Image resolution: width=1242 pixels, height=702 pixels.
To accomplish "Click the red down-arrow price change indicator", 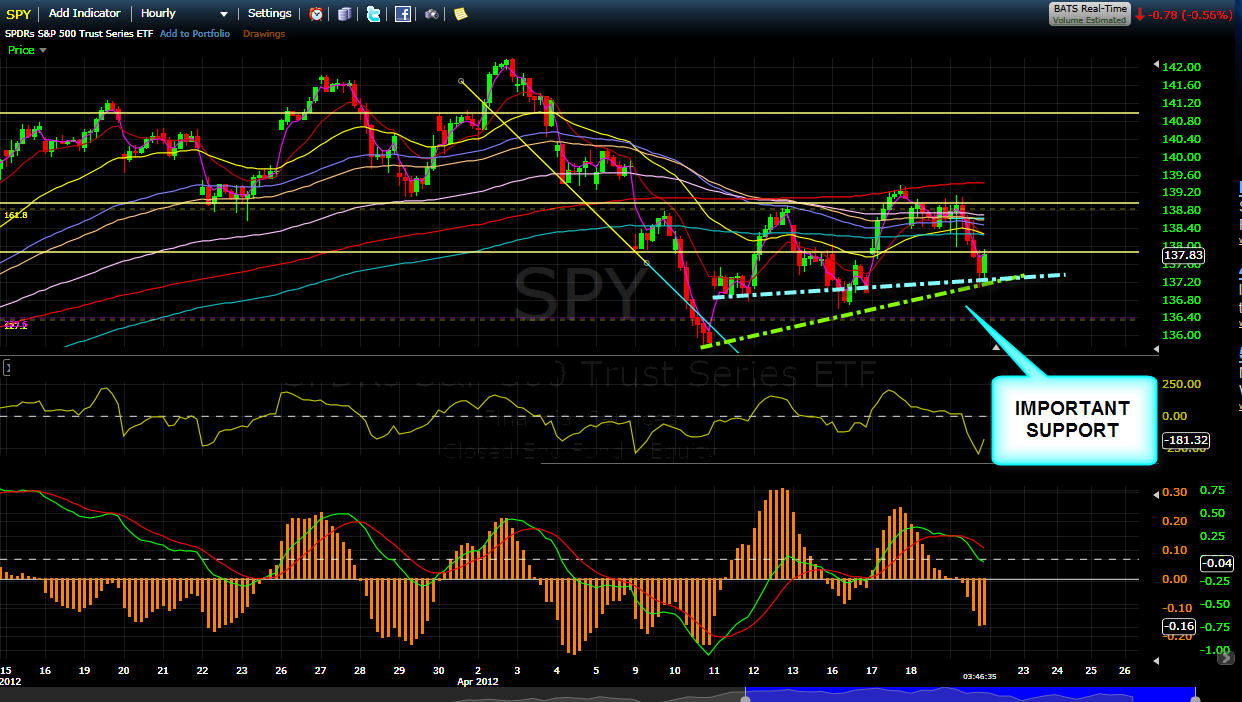I will point(1141,14).
